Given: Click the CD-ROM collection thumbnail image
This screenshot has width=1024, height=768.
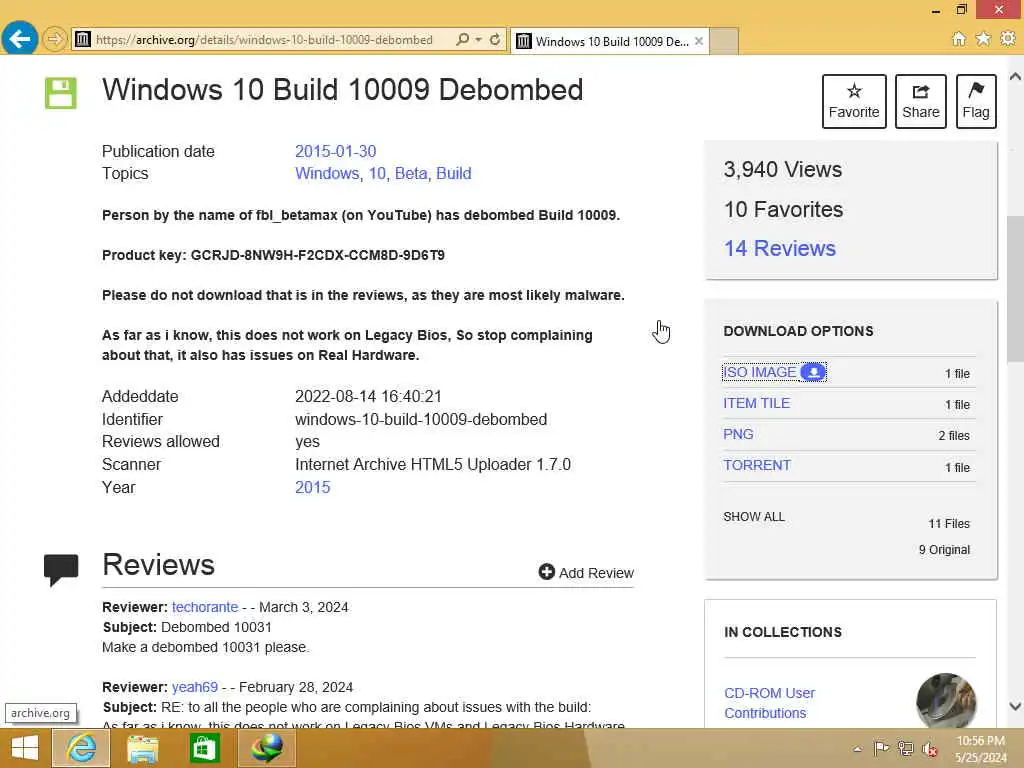Looking at the screenshot, I should click(946, 701).
